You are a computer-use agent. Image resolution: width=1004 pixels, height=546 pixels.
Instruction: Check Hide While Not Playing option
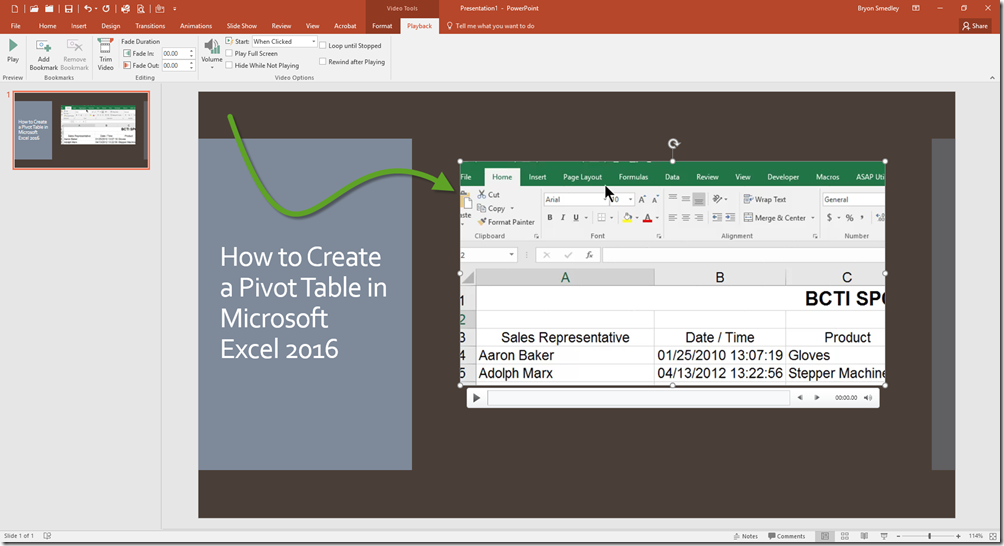[229, 66]
